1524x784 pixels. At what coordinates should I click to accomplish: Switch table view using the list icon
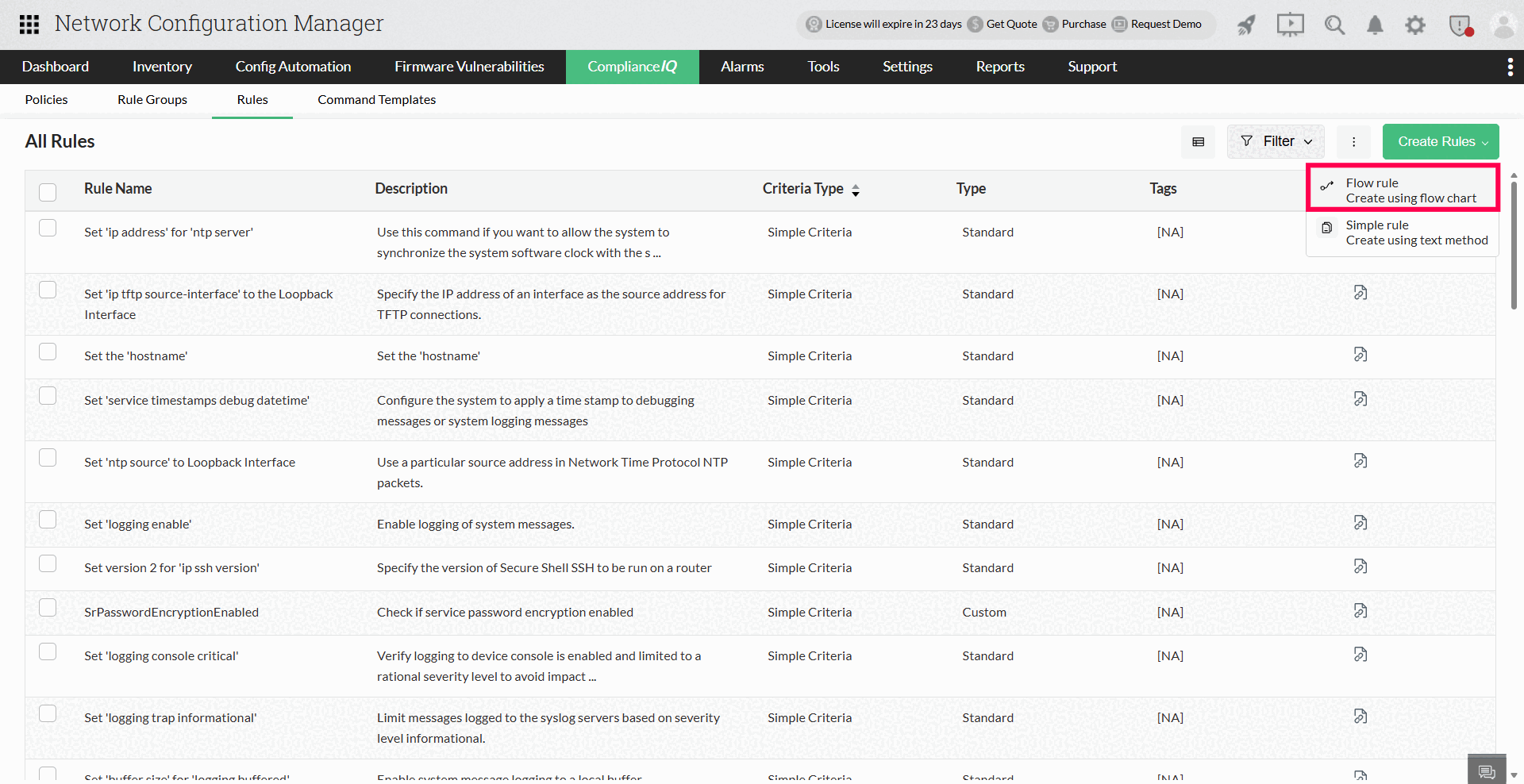click(x=1199, y=142)
